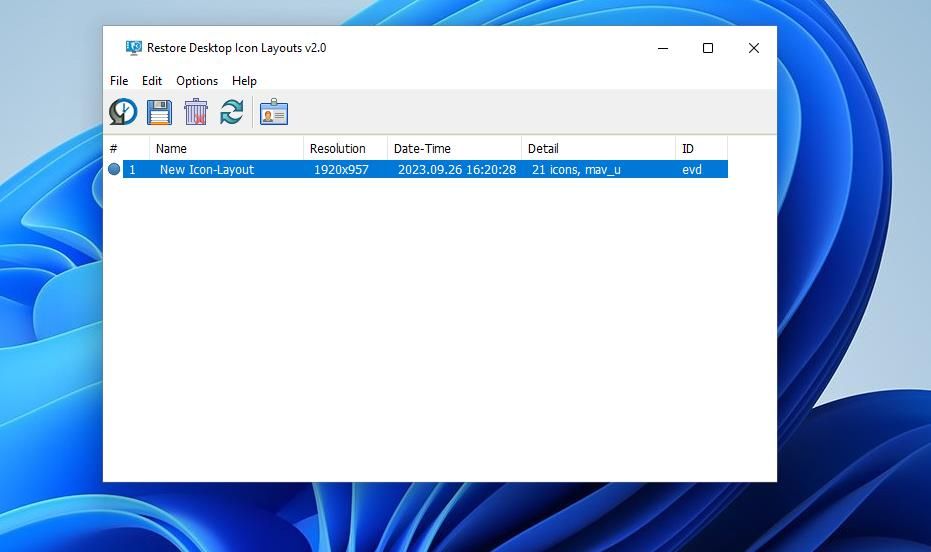The image size is (931, 552).
Task: Click the ID card toolbar icon
Action: tap(273, 112)
